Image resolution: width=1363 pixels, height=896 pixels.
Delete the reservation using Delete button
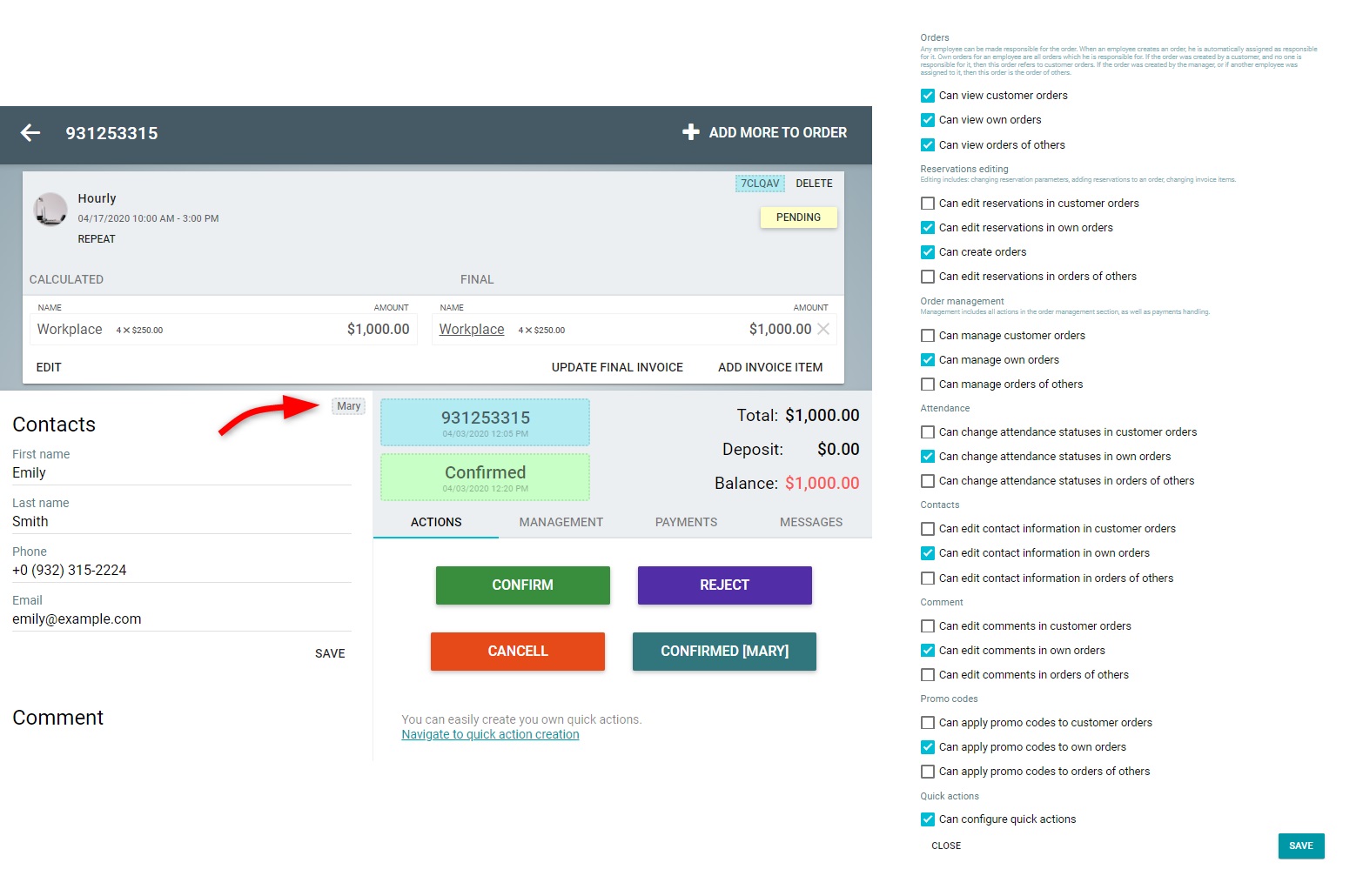[x=814, y=184]
